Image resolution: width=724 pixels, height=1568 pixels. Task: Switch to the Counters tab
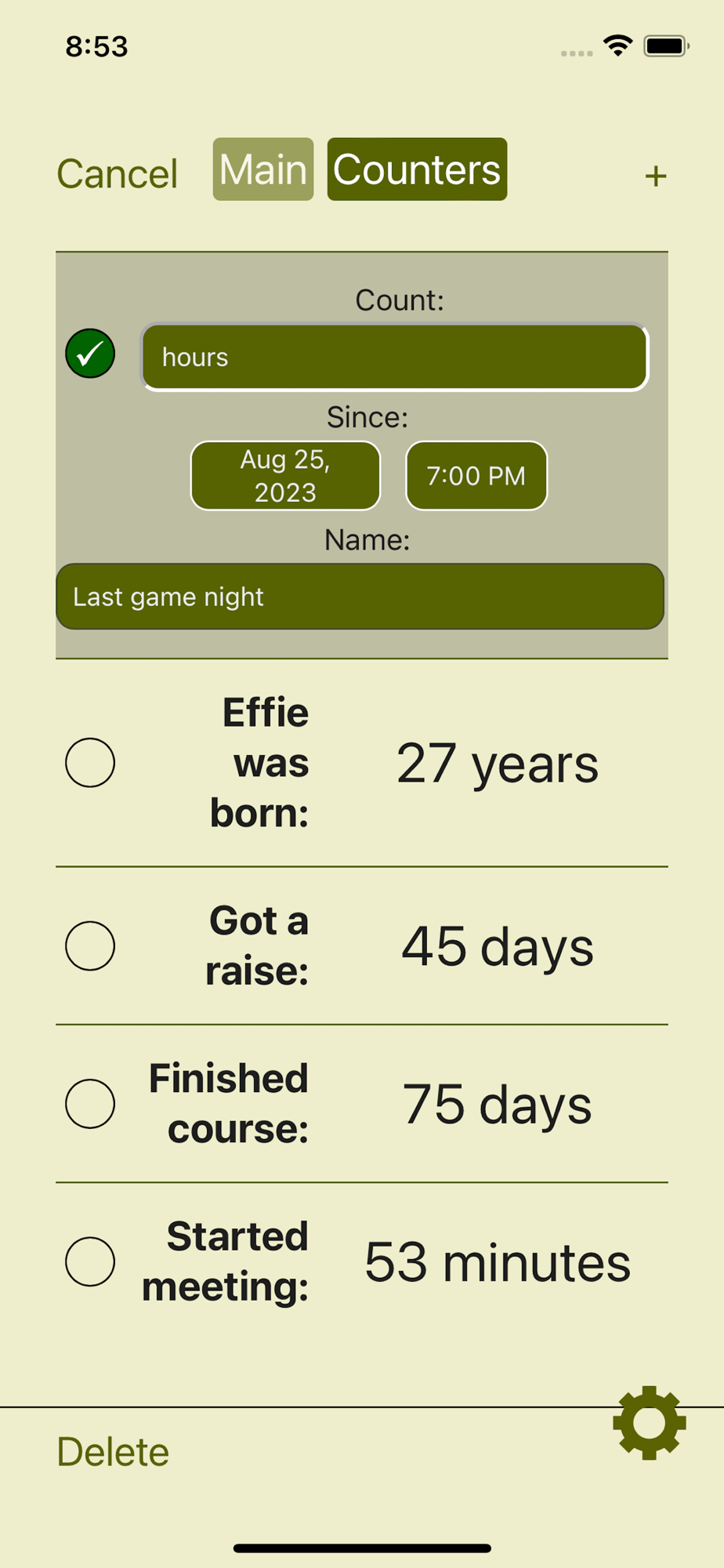point(417,169)
